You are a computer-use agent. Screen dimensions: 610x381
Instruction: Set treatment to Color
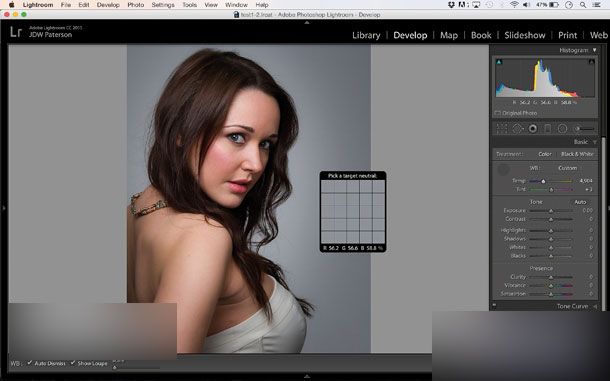click(x=545, y=154)
